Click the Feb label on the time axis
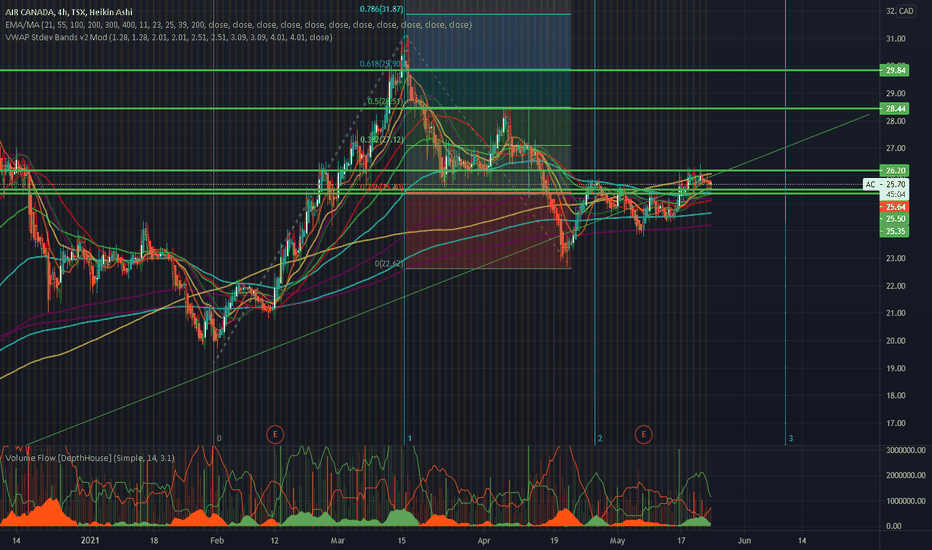This screenshot has height=550, width=932. pos(217,540)
